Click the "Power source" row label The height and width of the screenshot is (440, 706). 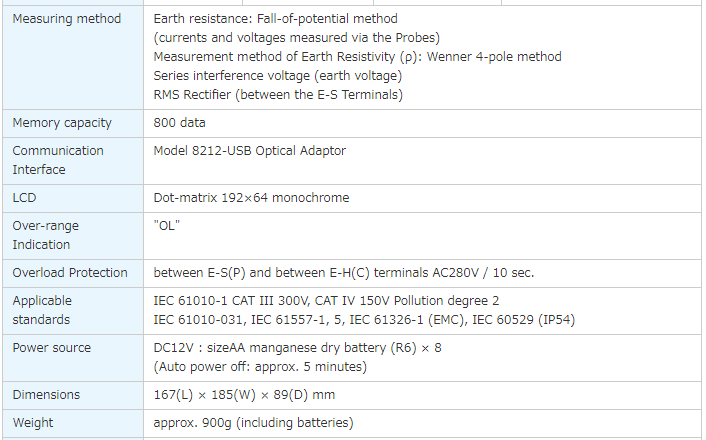(51, 348)
